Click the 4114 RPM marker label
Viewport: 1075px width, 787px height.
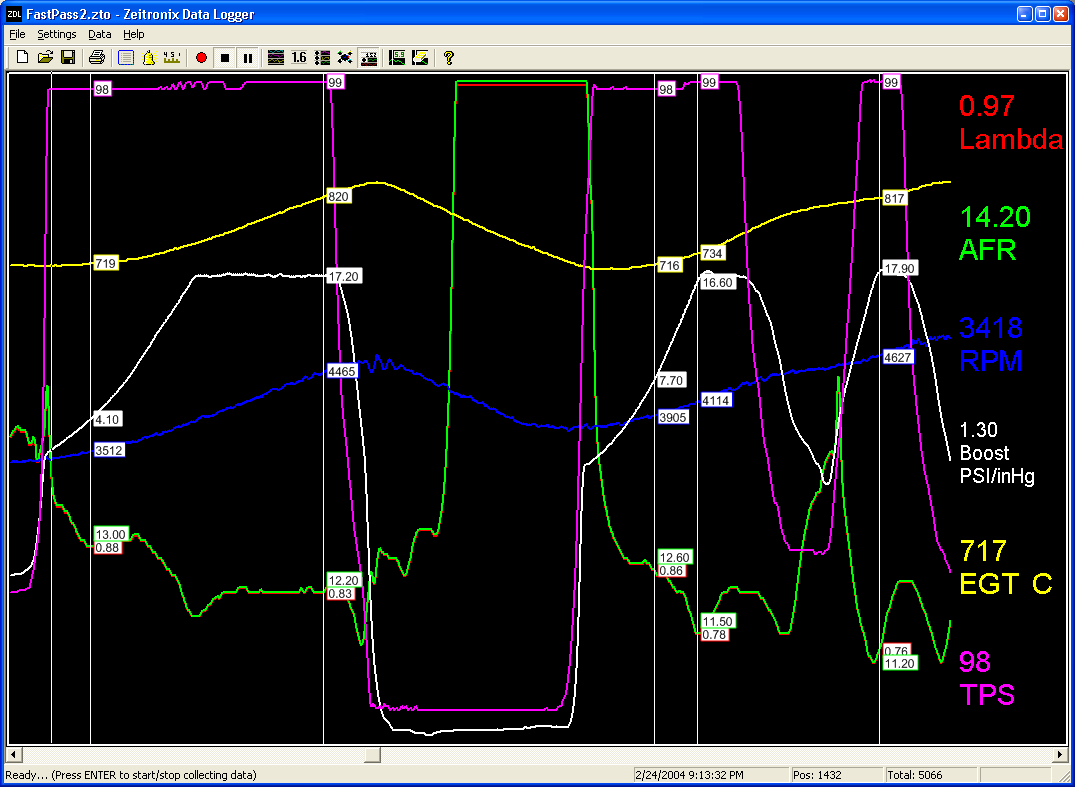click(716, 400)
